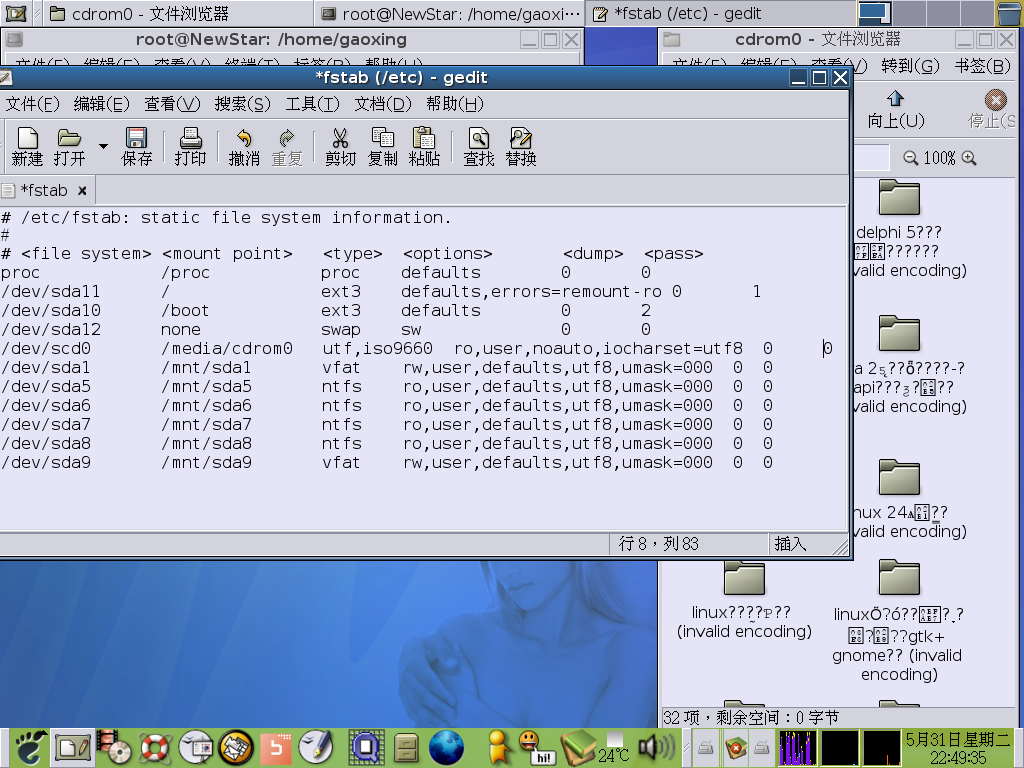The image size is (1024, 768).
Task: Open the Help (帮助) menu in gedit
Action: [x=455, y=104]
